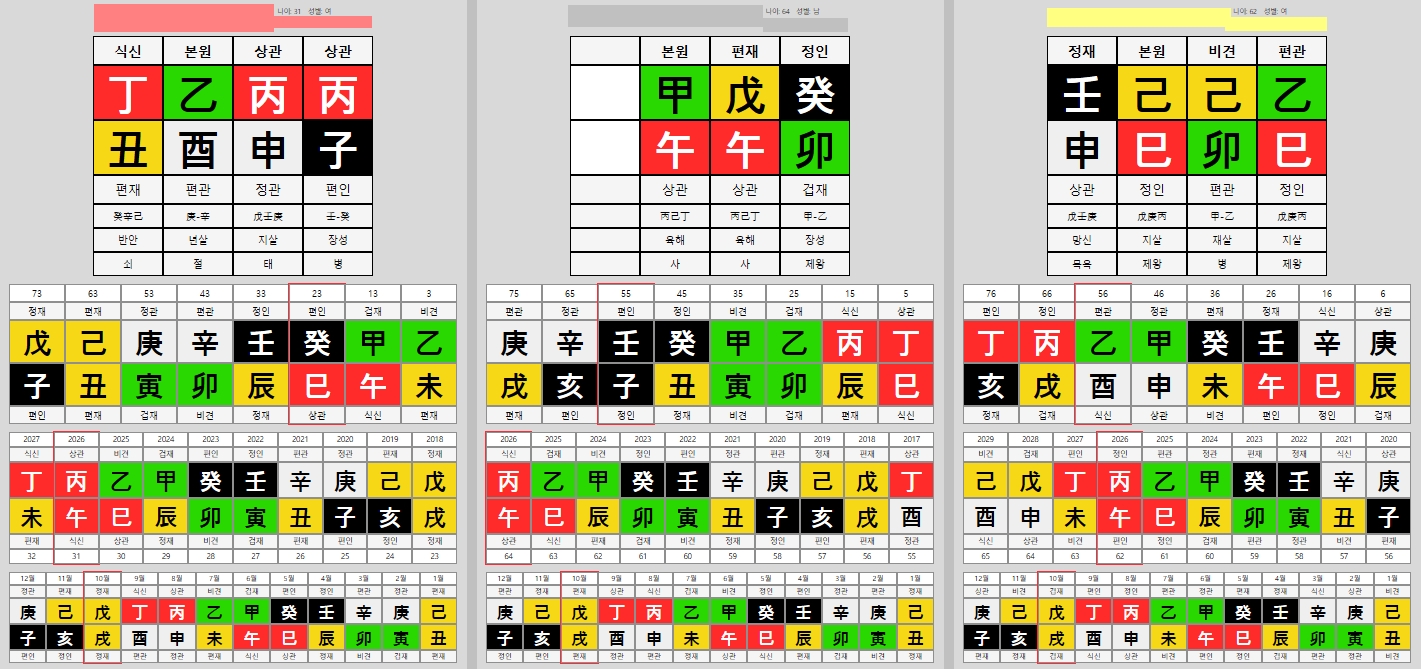Select the '년살' cell

point(198,240)
